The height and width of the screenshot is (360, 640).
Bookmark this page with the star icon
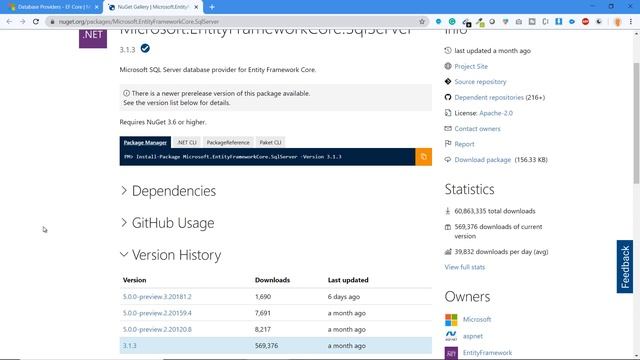point(422,22)
